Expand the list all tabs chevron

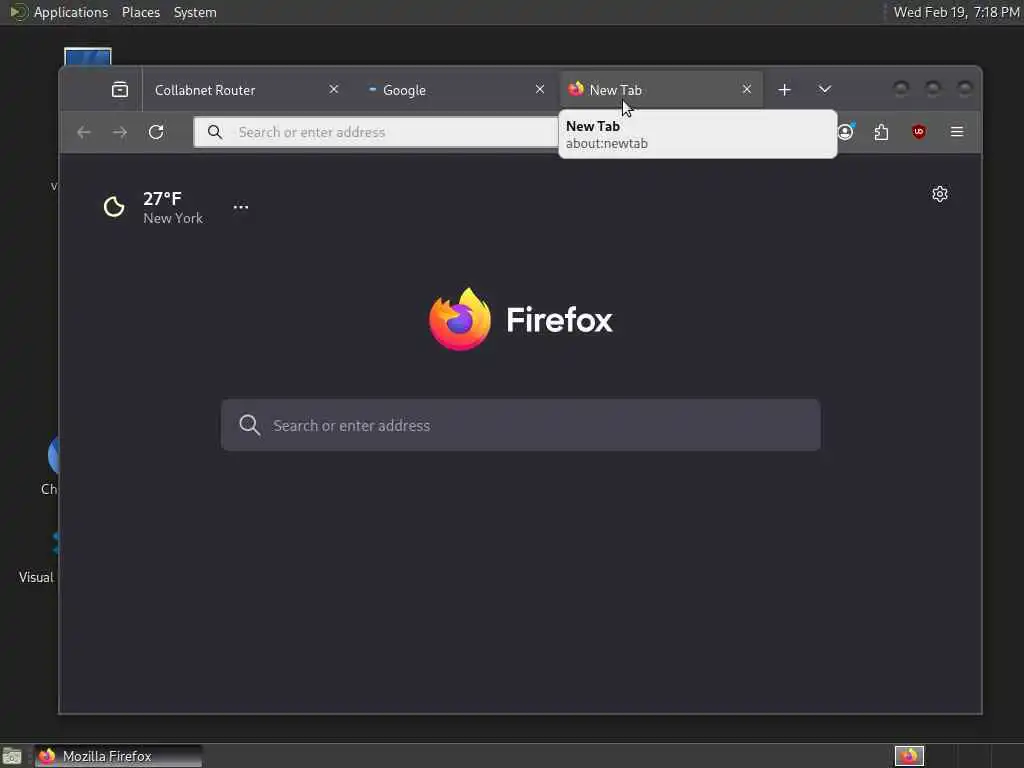[825, 89]
